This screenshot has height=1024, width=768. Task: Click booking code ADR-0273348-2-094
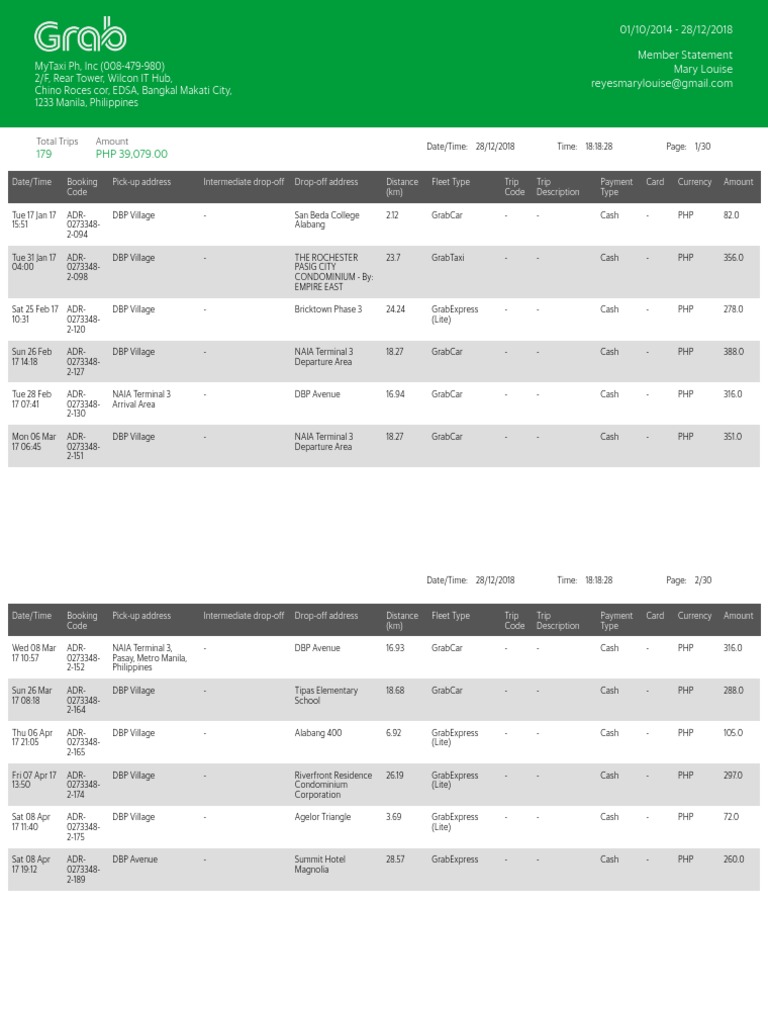(84, 226)
